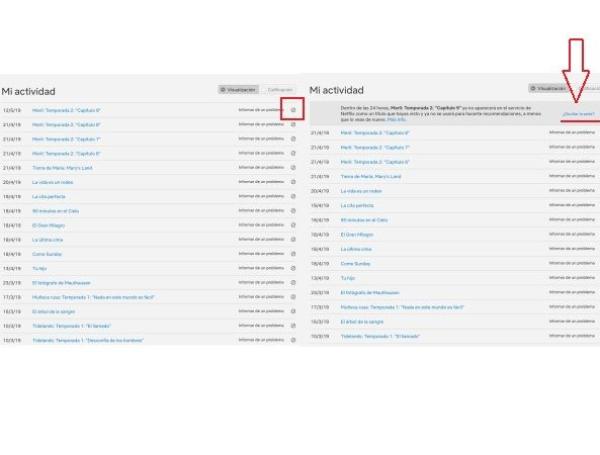This screenshot has width=600, height=455.
Task: Open La última cima title, left list
Action: (47, 240)
